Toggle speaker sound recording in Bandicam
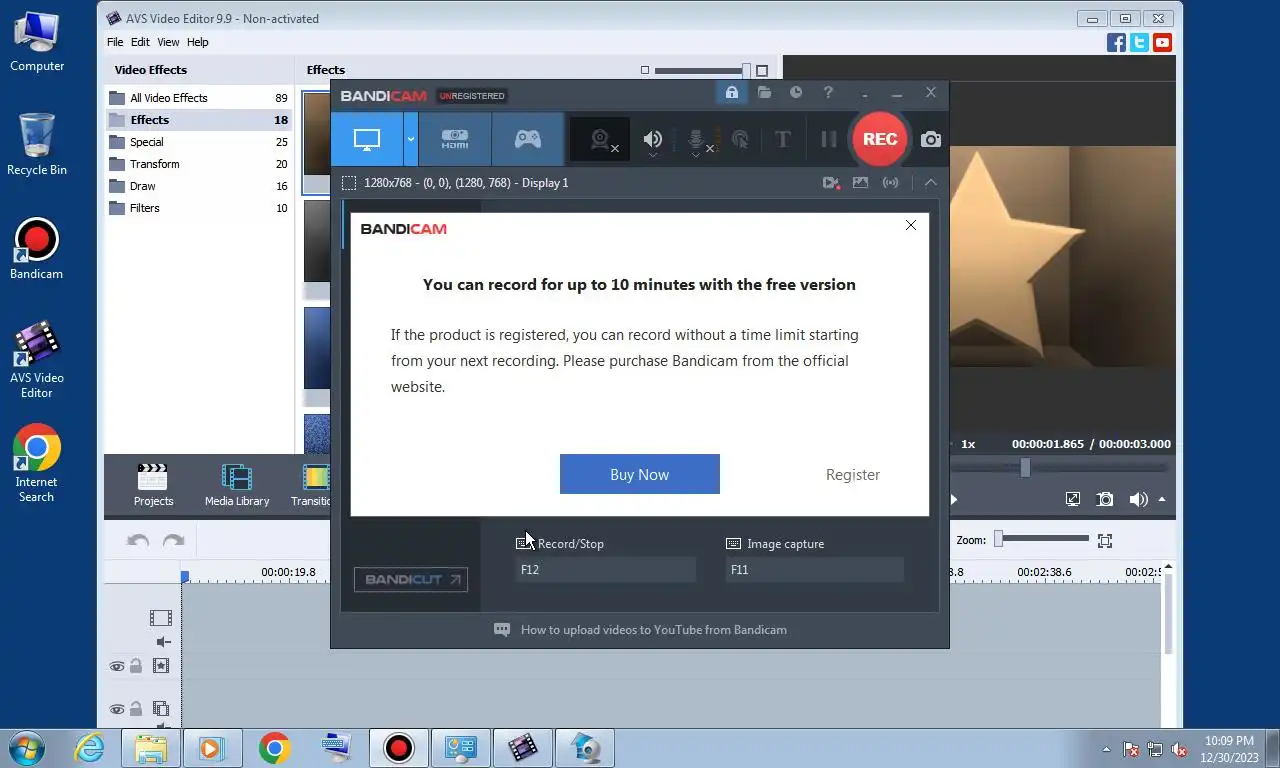The width and height of the screenshot is (1280, 768). [x=653, y=140]
